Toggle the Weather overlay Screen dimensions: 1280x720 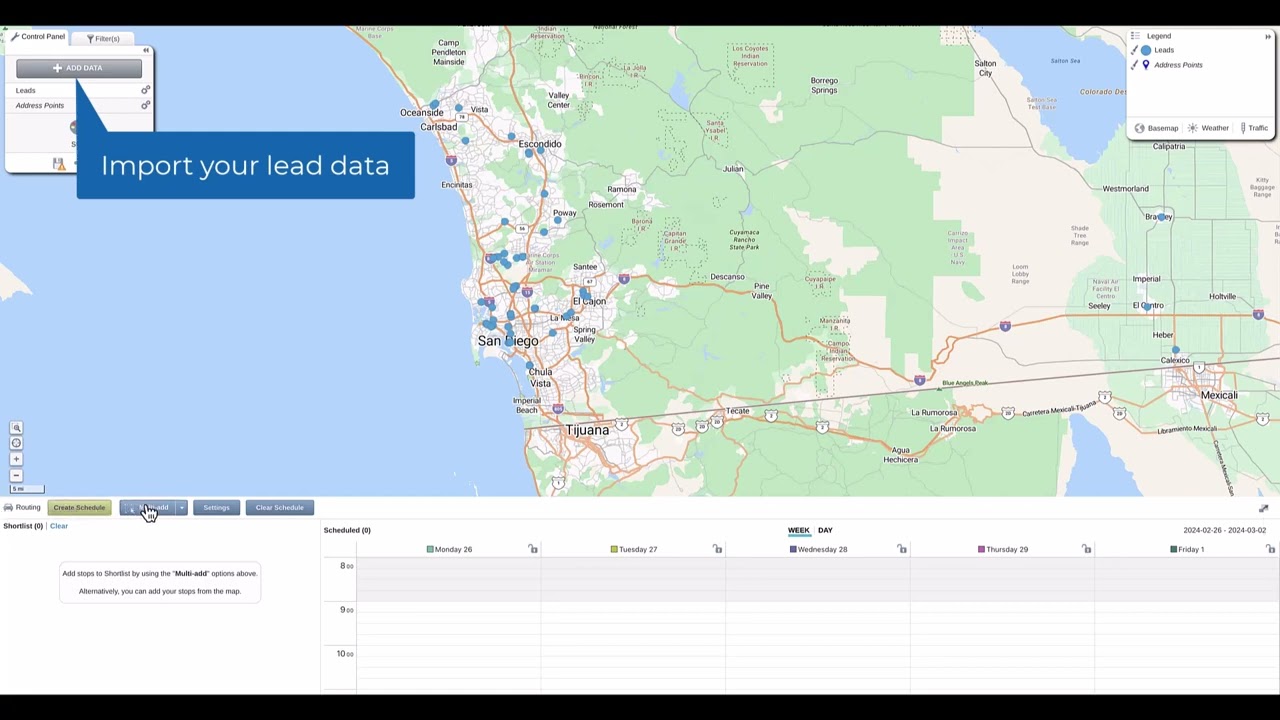(1208, 128)
